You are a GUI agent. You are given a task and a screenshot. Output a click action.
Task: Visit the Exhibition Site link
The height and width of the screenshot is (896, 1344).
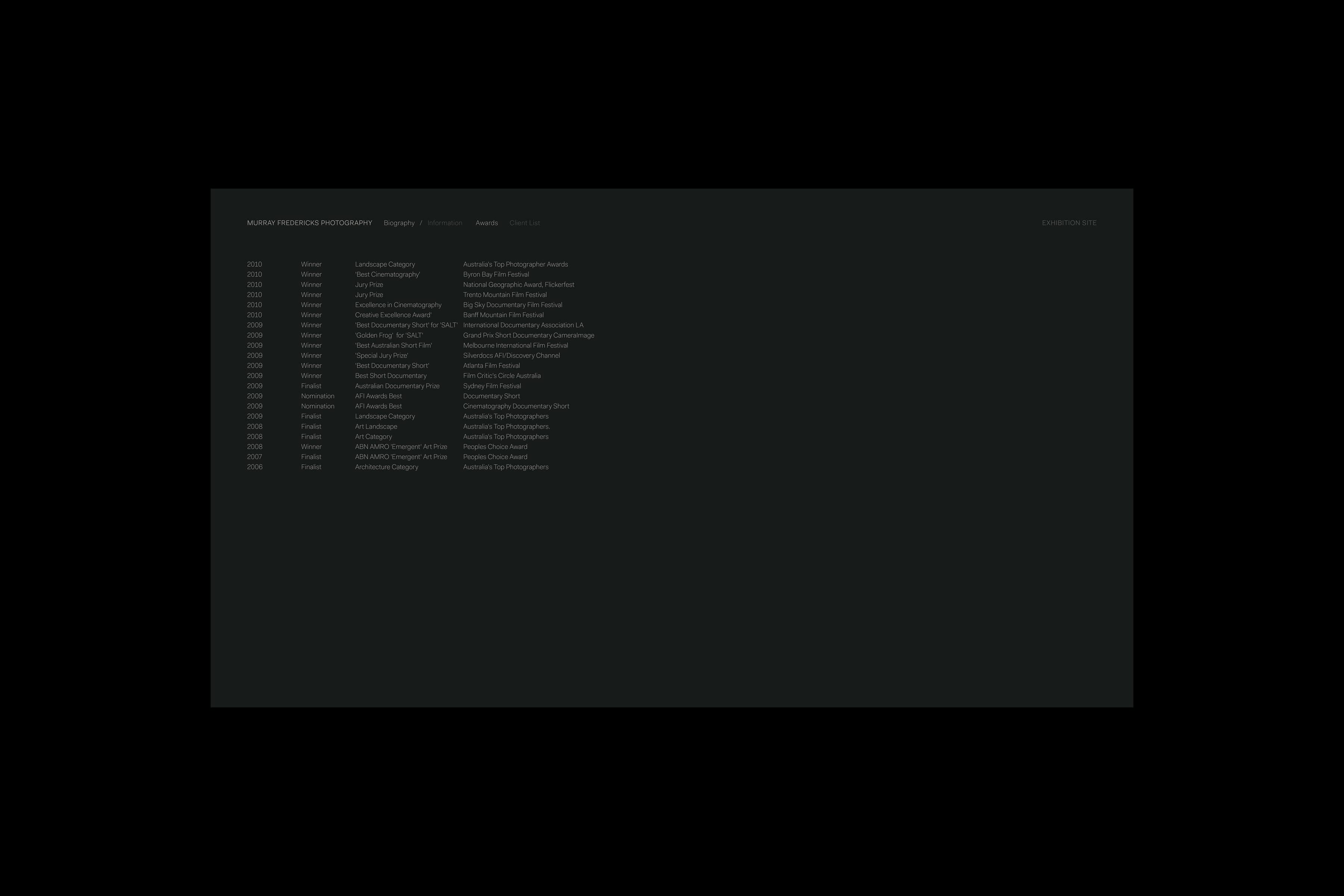(1069, 223)
